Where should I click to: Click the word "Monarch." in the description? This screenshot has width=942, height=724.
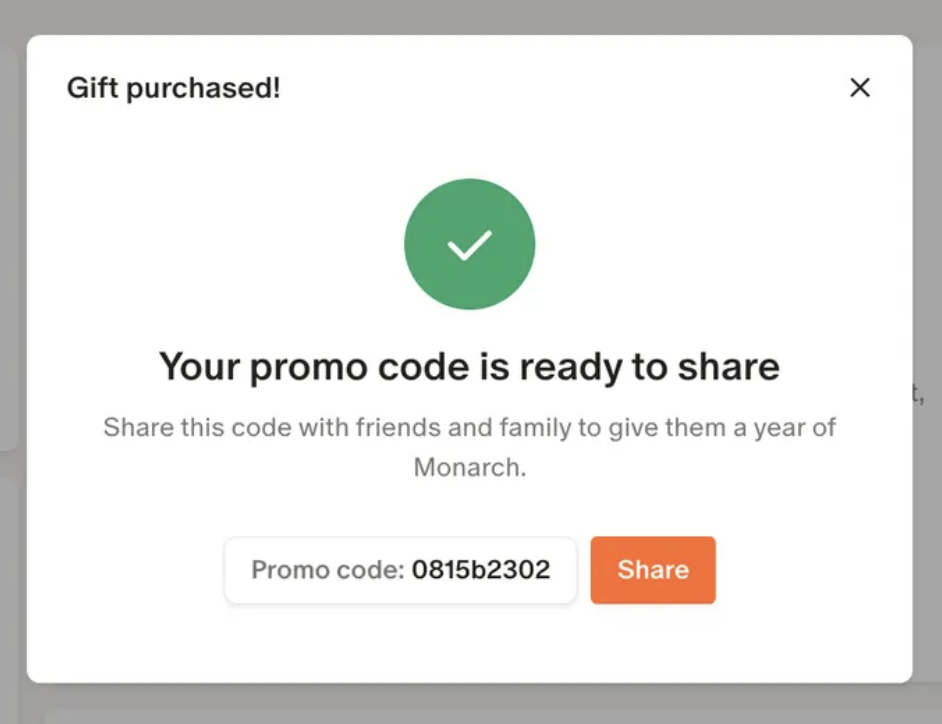point(469,467)
